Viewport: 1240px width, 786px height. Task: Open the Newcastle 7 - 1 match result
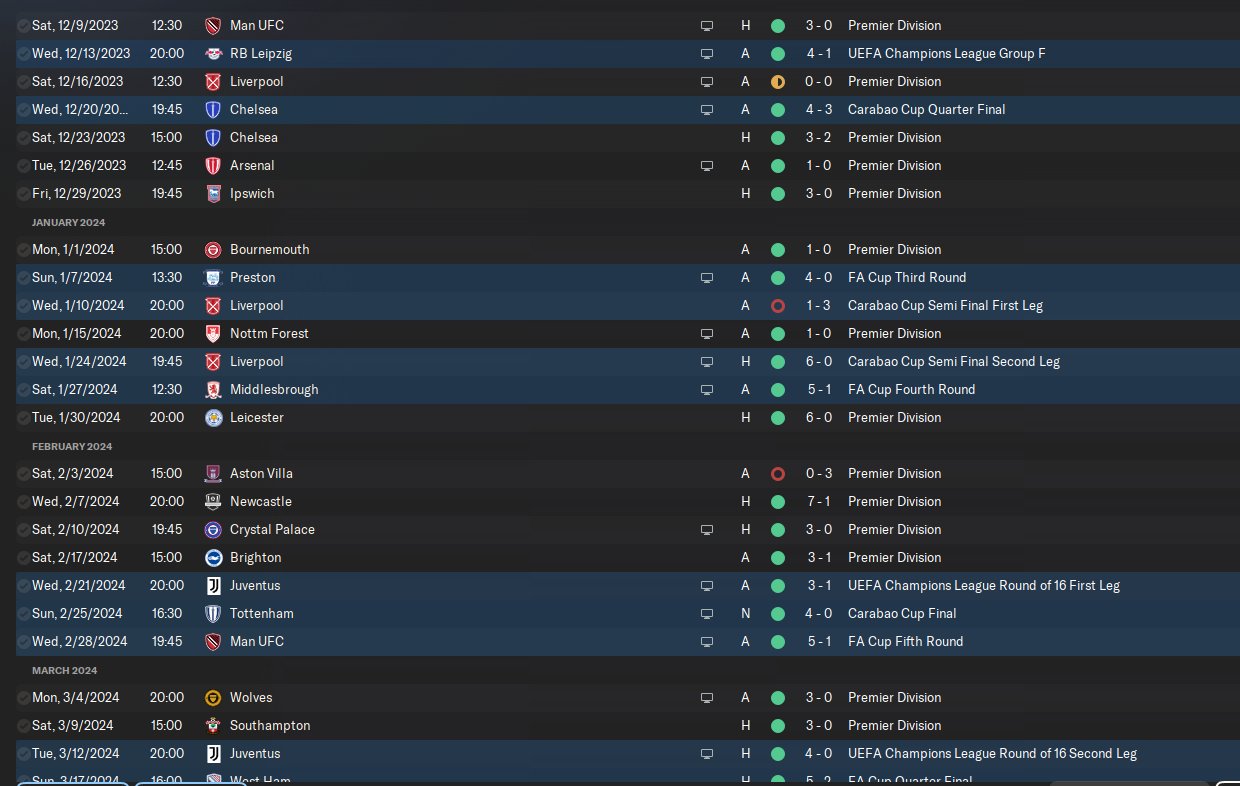click(x=819, y=501)
